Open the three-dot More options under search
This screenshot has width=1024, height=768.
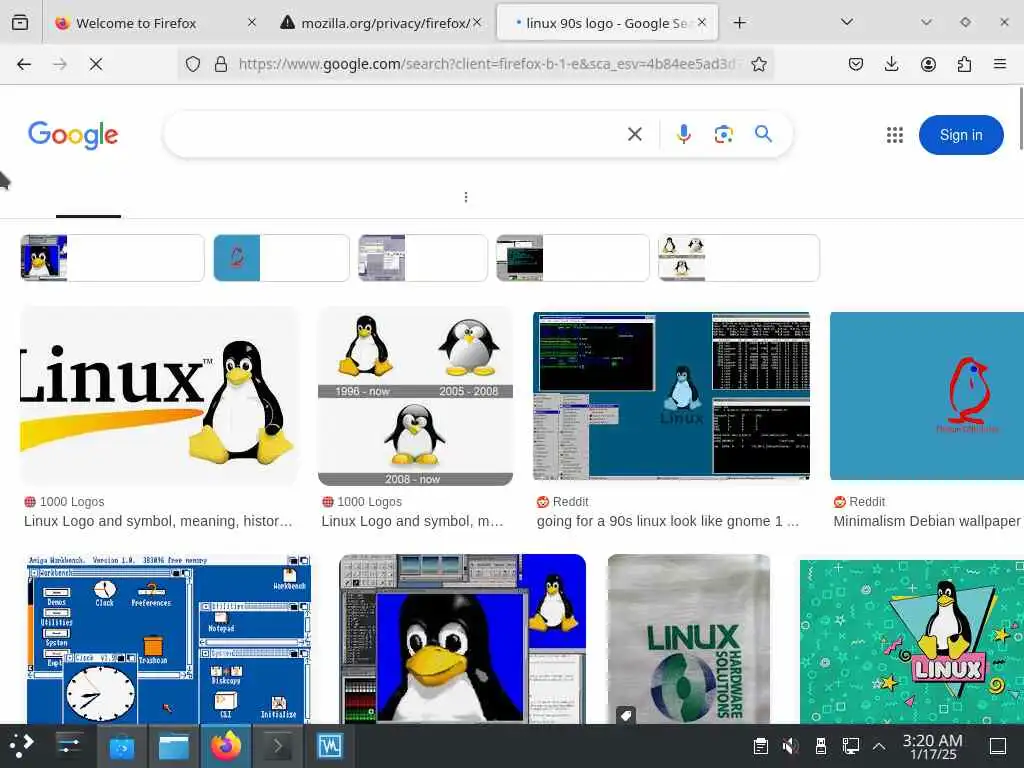(466, 197)
